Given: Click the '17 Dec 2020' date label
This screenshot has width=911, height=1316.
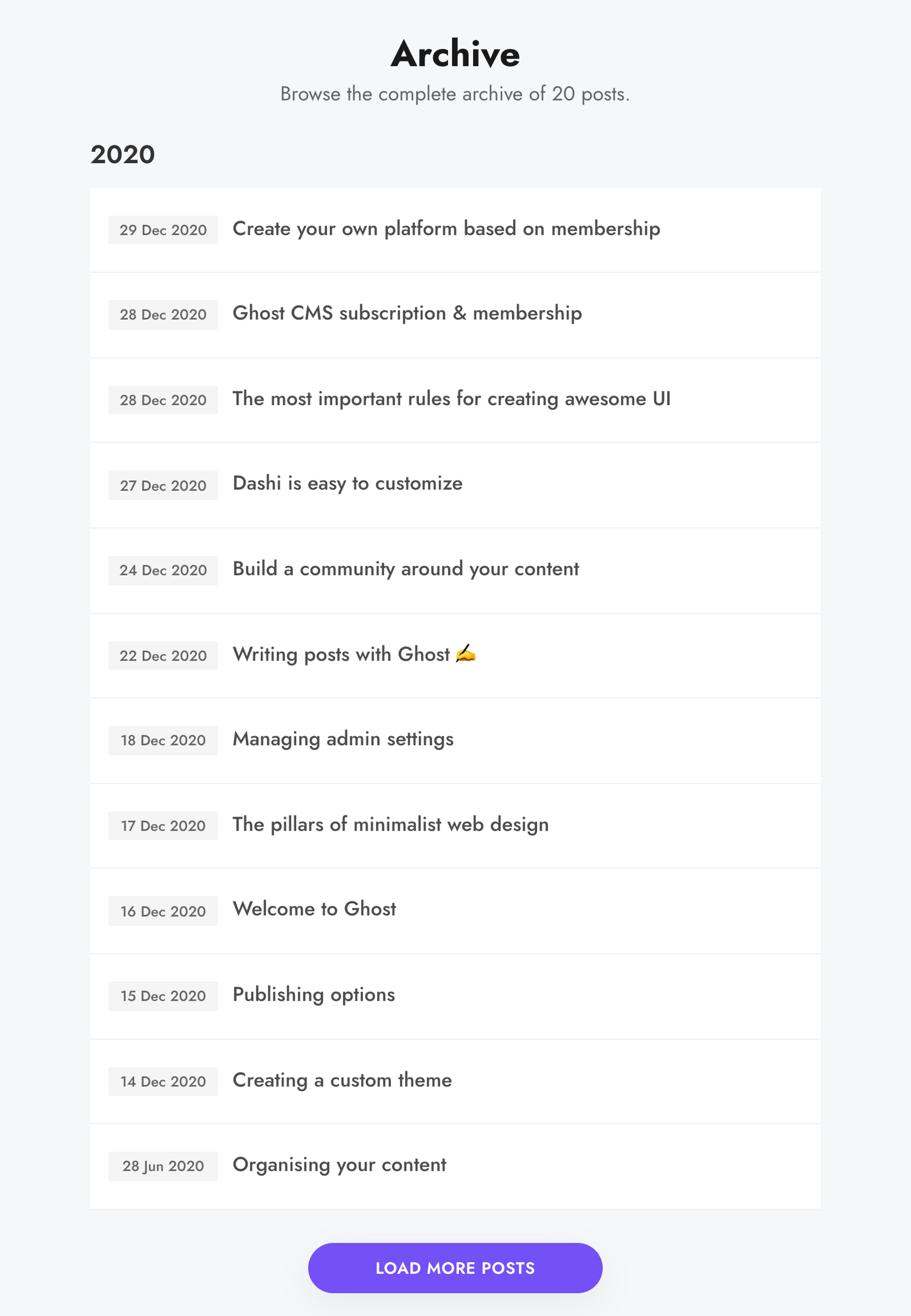Looking at the screenshot, I should [163, 825].
